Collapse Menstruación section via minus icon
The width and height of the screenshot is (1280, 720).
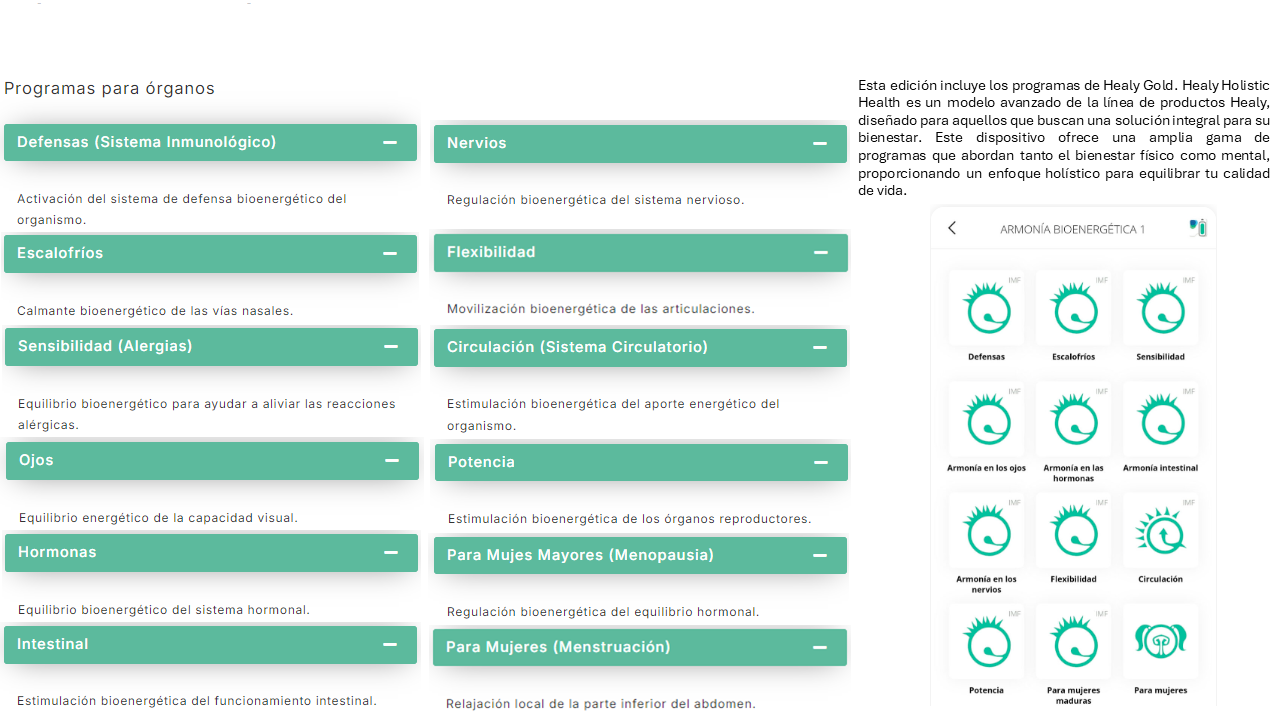click(x=820, y=648)
